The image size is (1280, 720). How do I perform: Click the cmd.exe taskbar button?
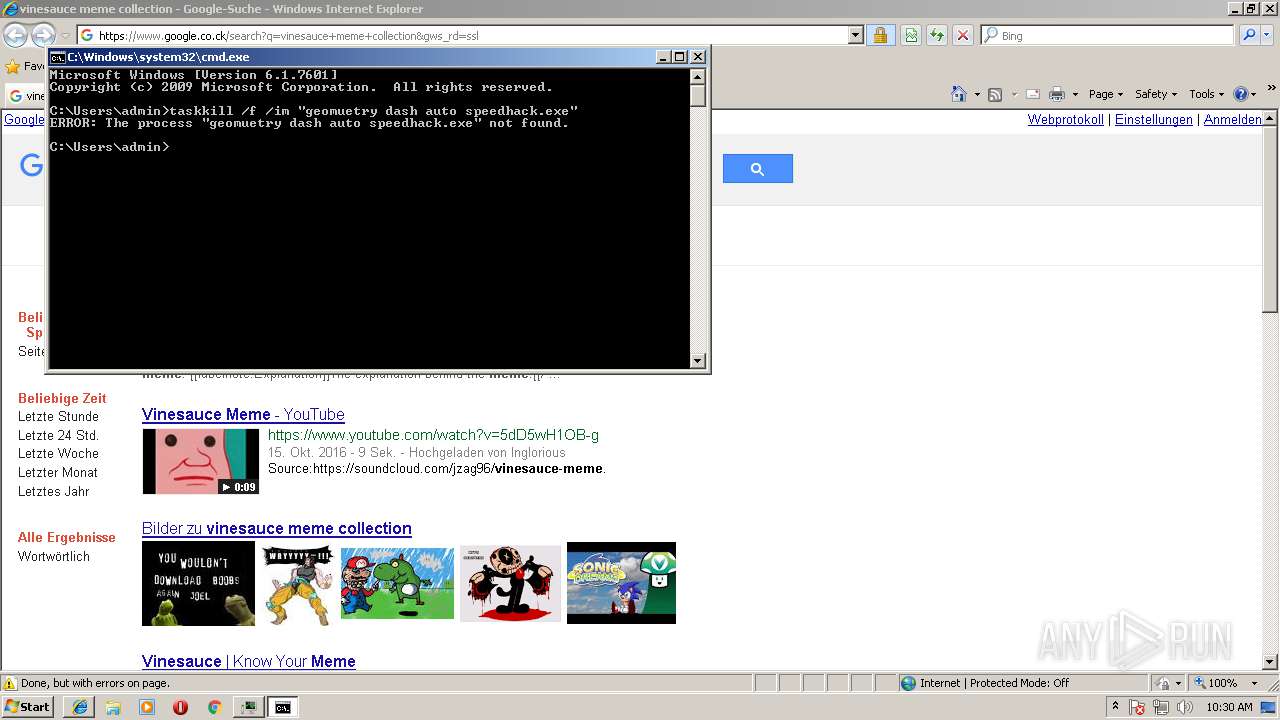[283, 707]
